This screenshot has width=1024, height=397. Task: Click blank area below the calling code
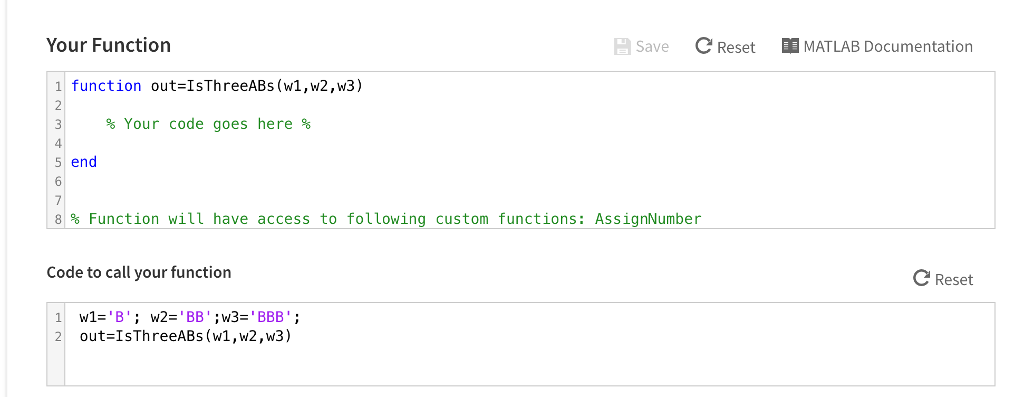529,366
